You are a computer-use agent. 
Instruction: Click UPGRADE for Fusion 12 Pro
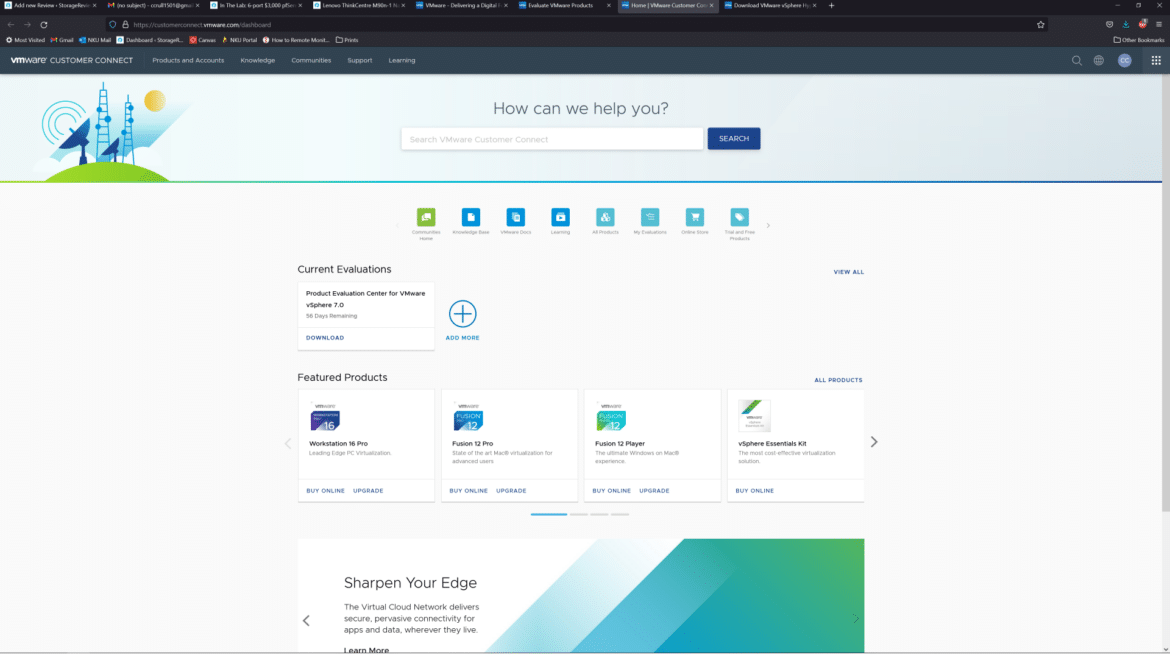click(511, 491)
